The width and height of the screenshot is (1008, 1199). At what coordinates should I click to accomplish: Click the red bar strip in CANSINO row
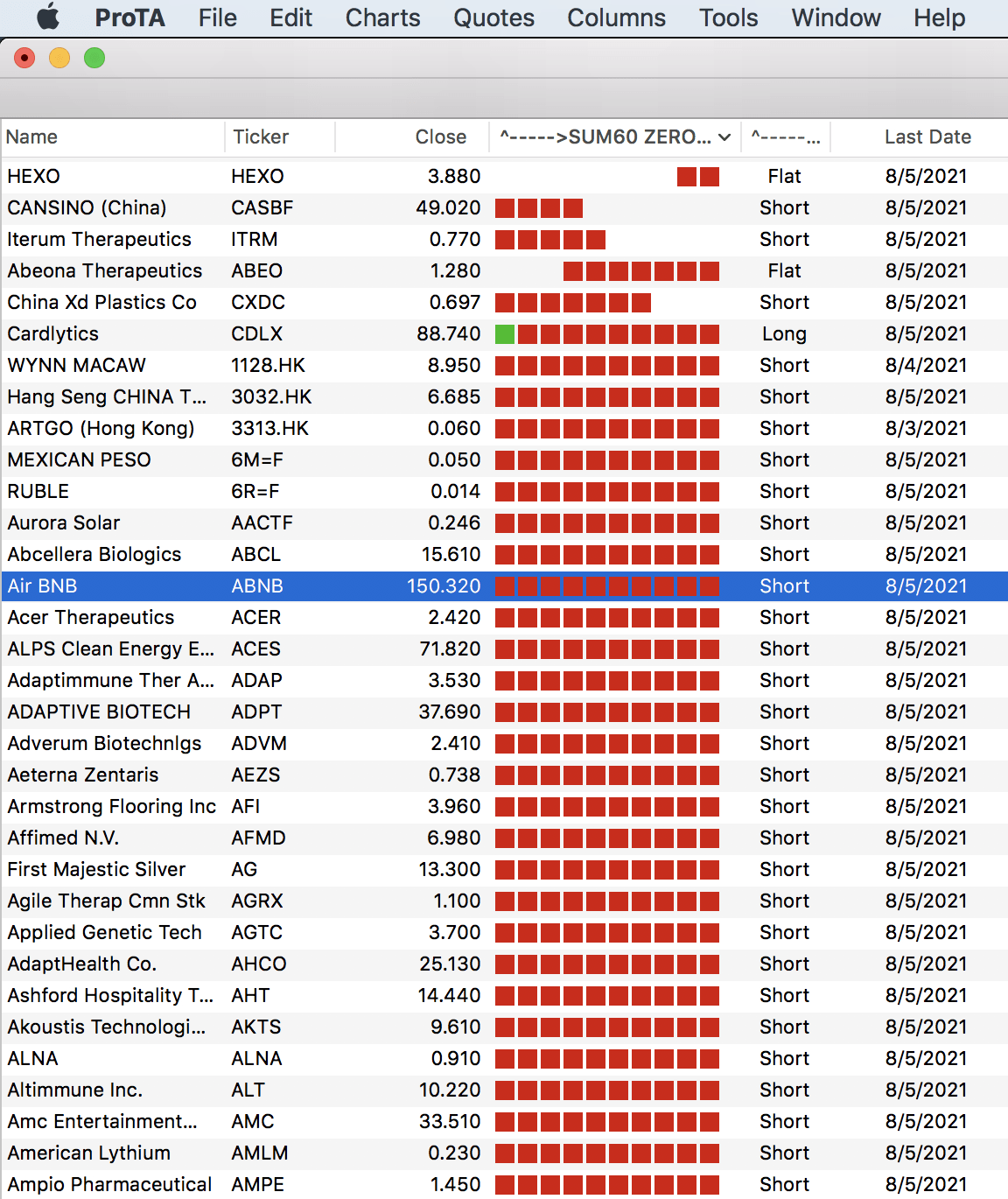539,208
